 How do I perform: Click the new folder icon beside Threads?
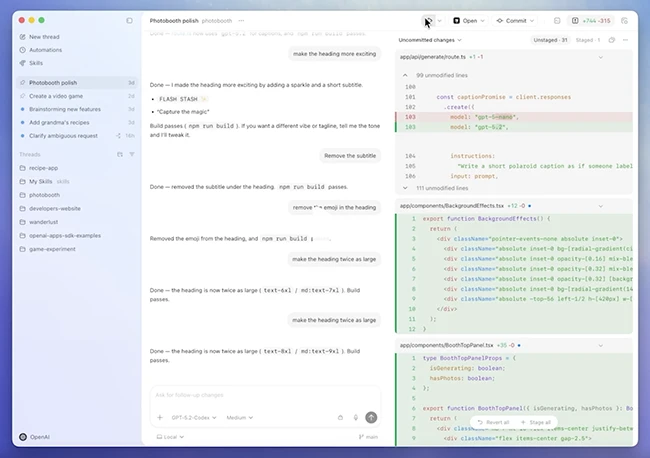pos(119,154)
